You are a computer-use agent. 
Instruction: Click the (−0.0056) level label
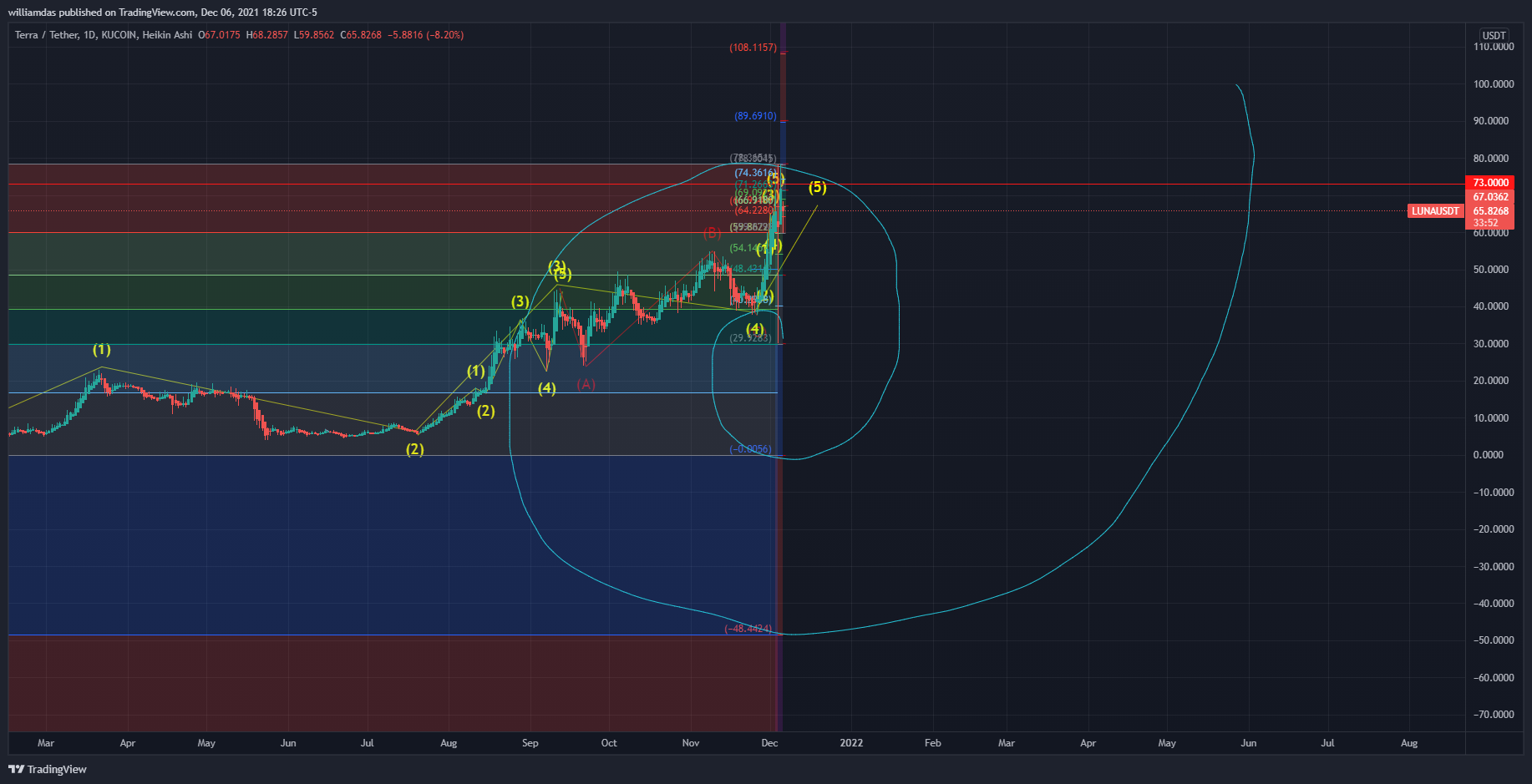point(750,449)
